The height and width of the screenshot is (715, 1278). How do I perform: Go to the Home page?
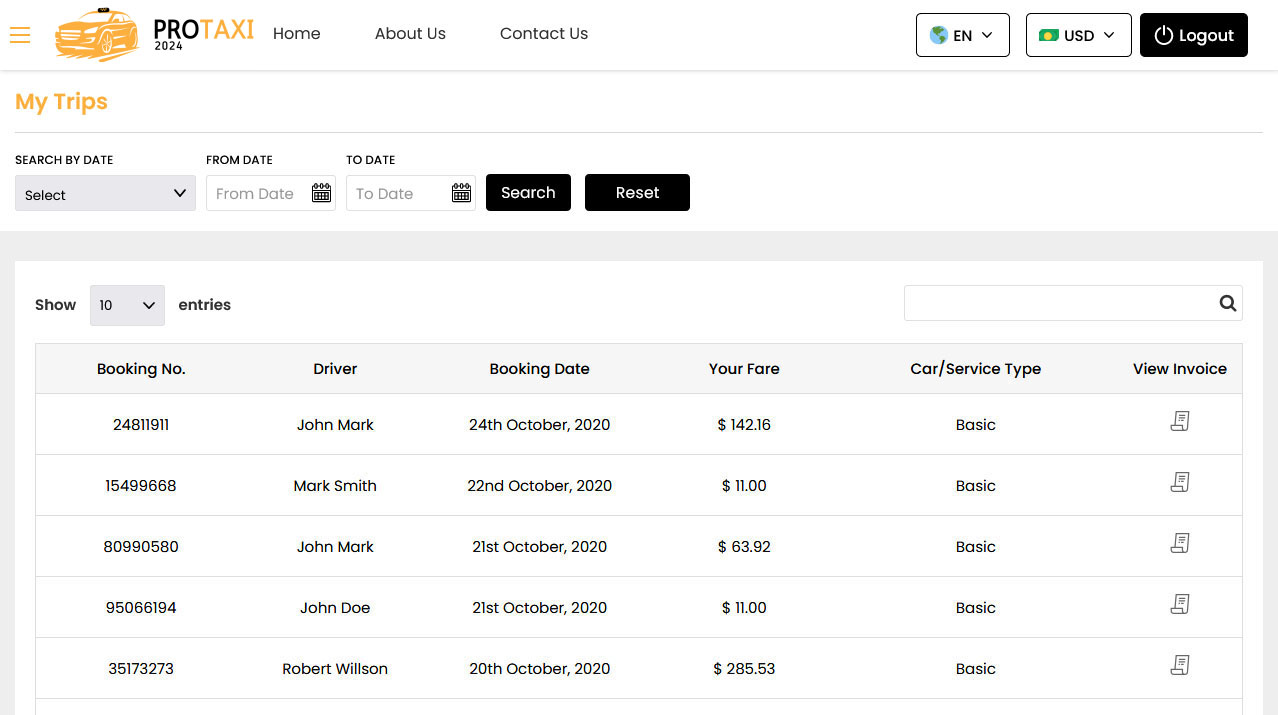coord(297,33)
